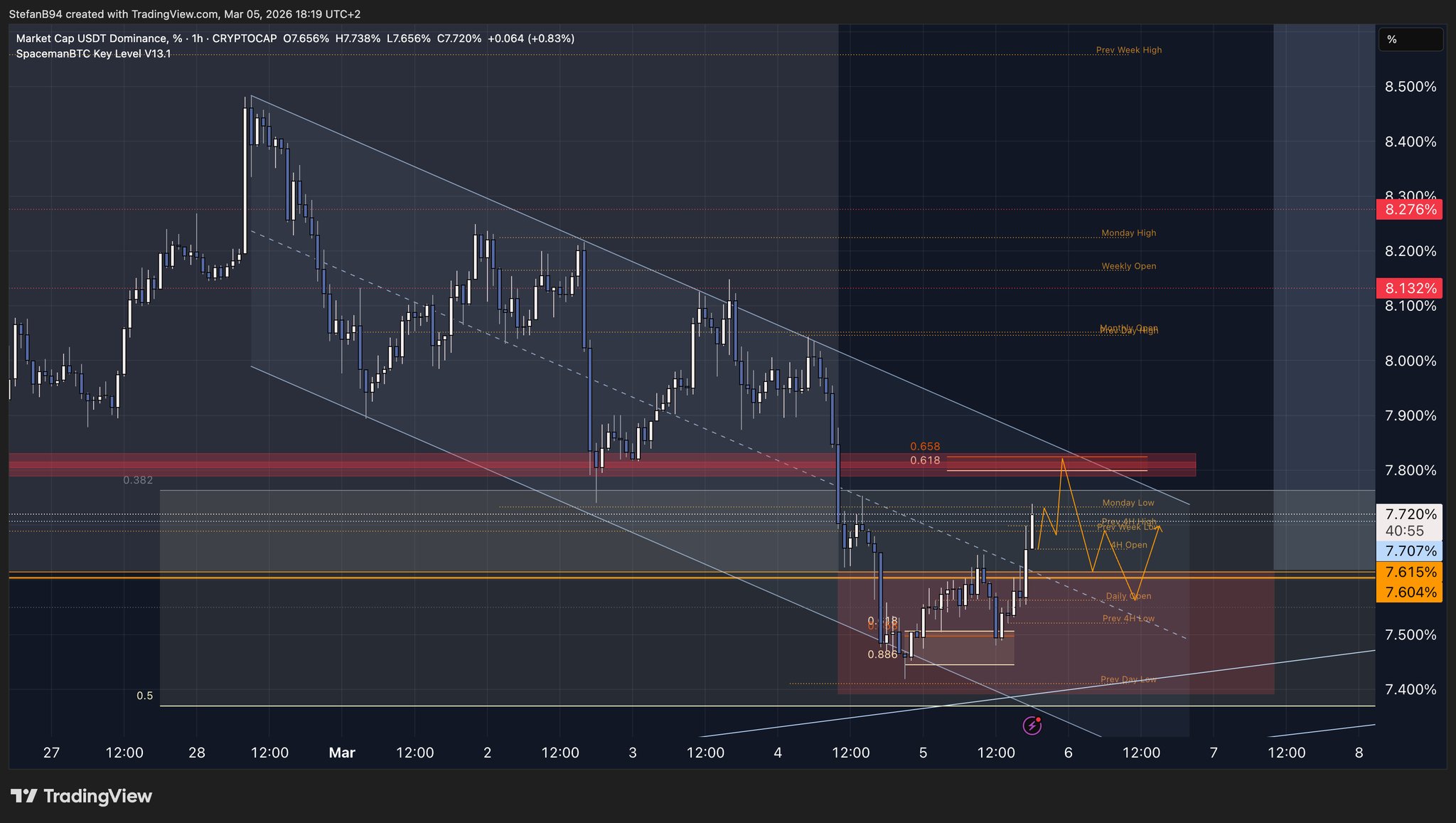Screen dimensions: 1456x823
Task: Click the 0.886 Fibonacci level label
Action: [882, 654]
